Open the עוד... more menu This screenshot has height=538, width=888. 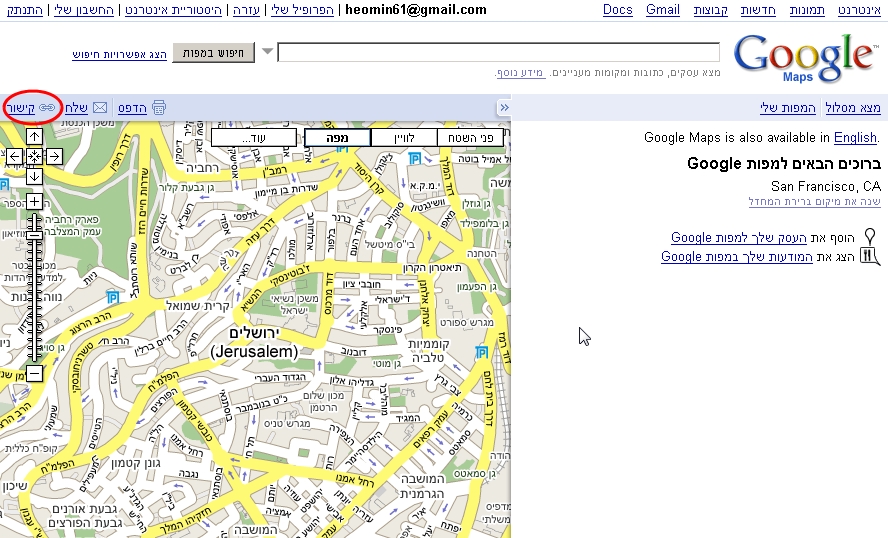tap(254, 138)
